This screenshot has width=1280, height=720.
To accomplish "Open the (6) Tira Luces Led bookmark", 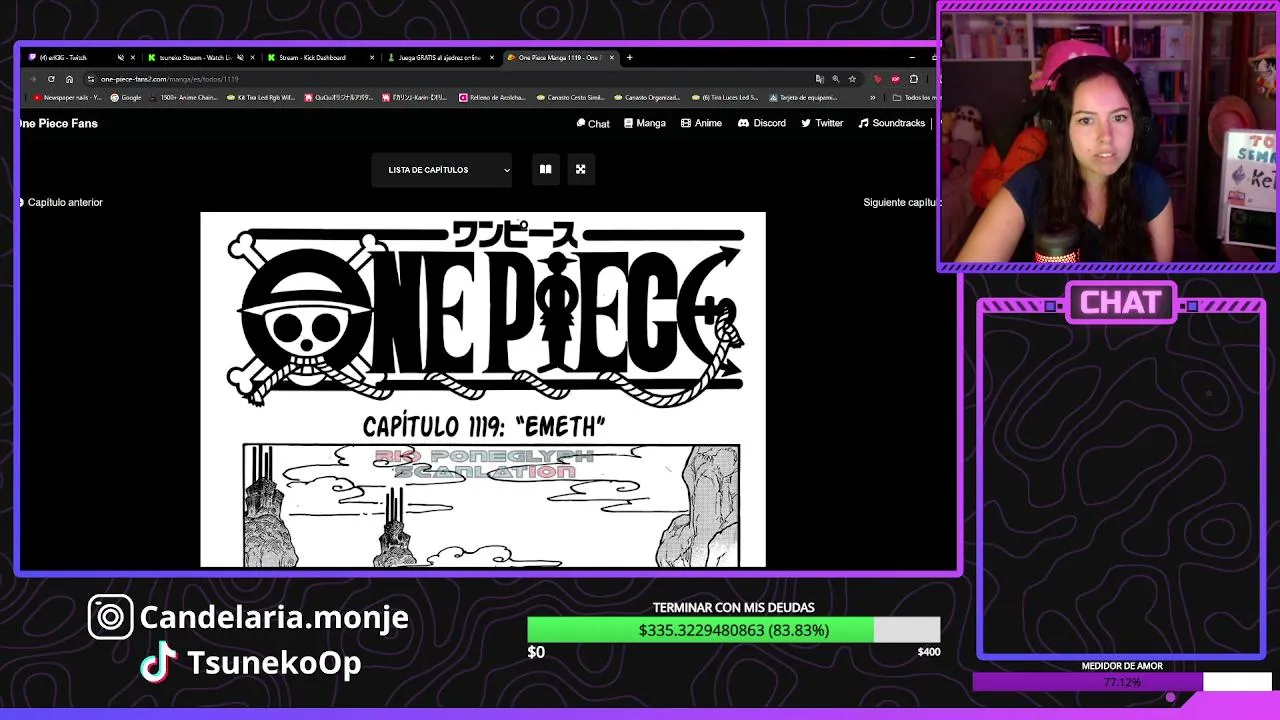I will (x=724, y=98).
